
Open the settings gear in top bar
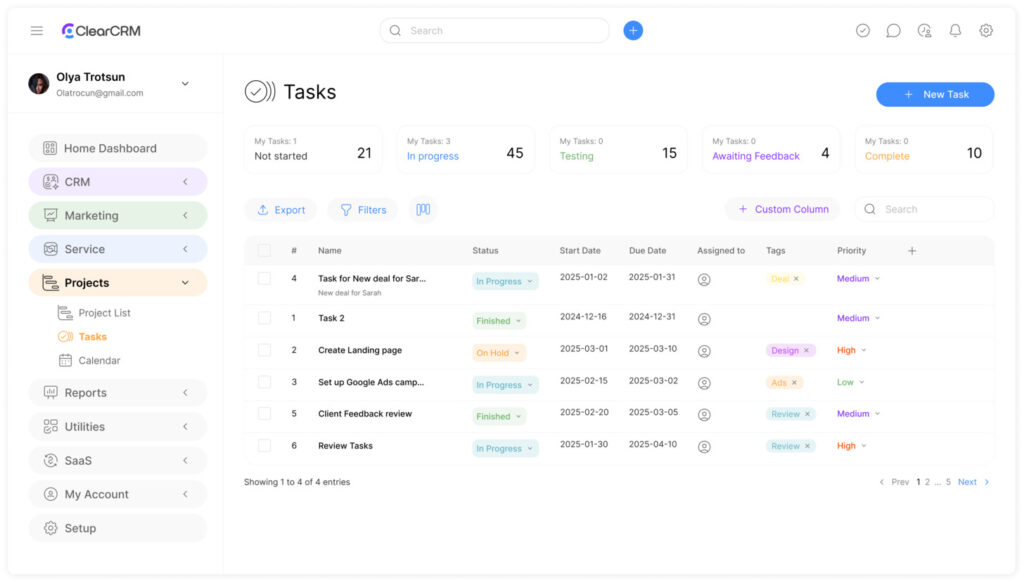coord(986,31)
